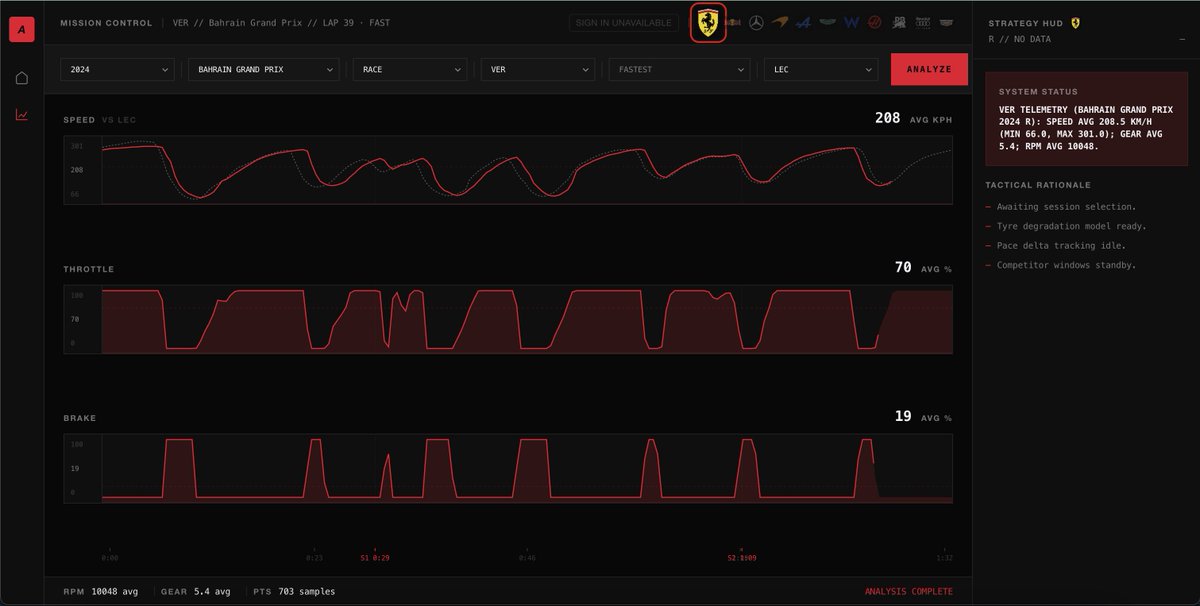Click inside the Speed telemetry chart
This screenshot has width=1200, height=606.
(x=508, y=171)
